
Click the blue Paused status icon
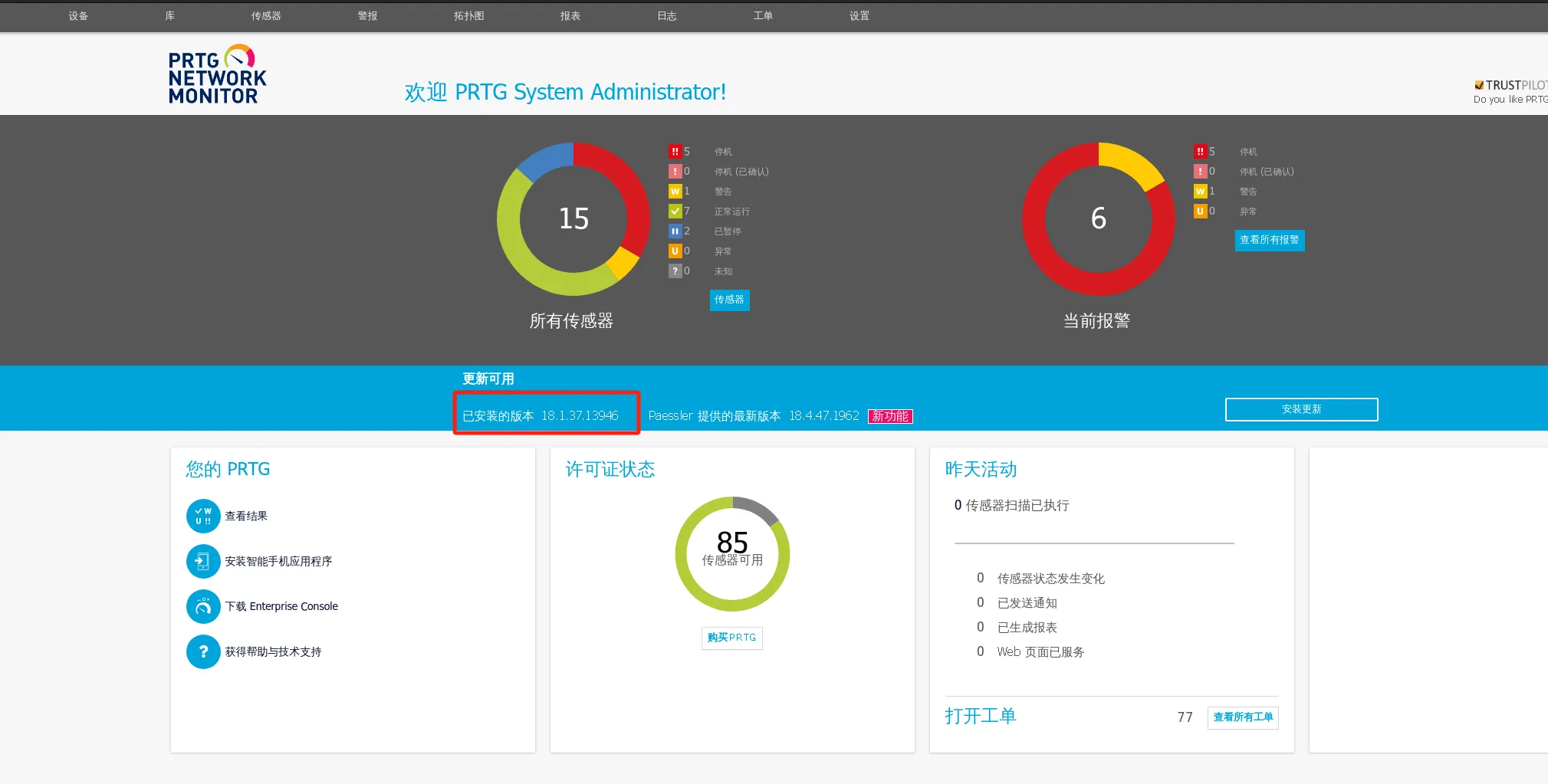(675, 231)
